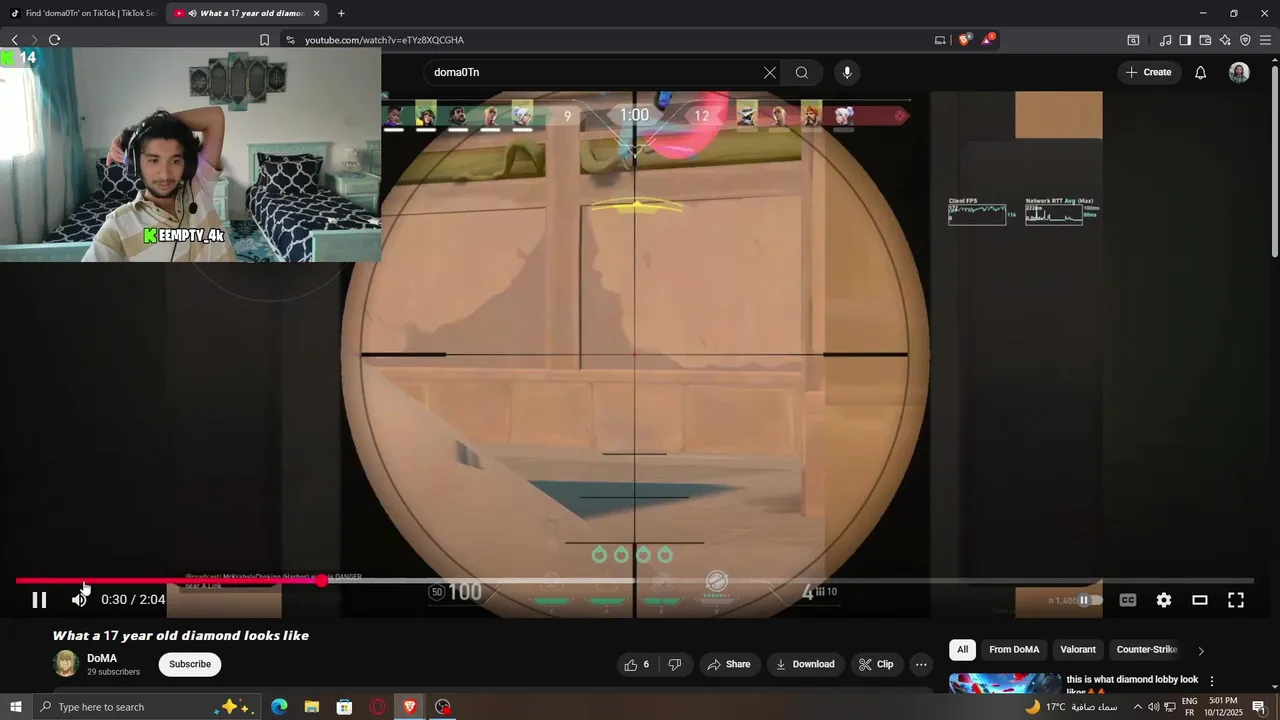Toggle the autoplay switch in player
Image resolution: width=1280 pixels, height=720 pixels.
[x=1088, y=600]
